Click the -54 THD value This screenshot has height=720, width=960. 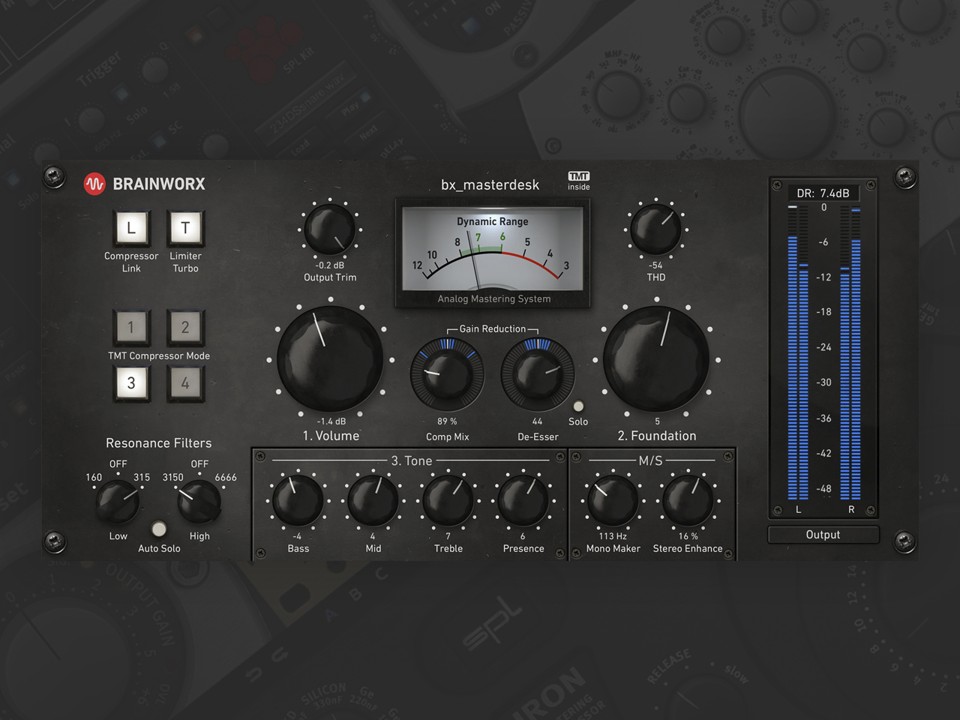[x=656, y=265]
